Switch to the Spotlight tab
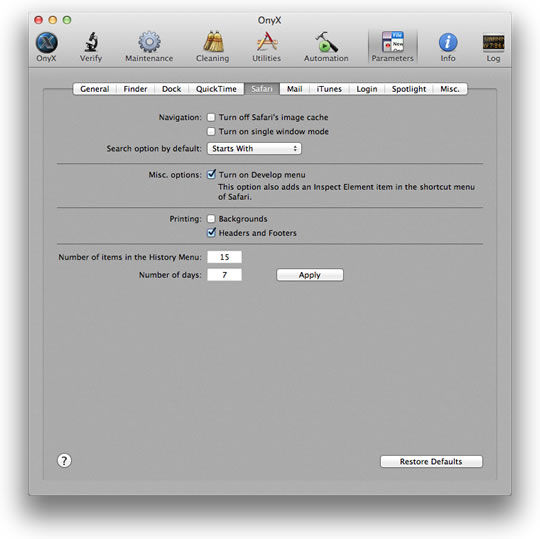This screenshot has width=540, height=539. click(409, 89)
